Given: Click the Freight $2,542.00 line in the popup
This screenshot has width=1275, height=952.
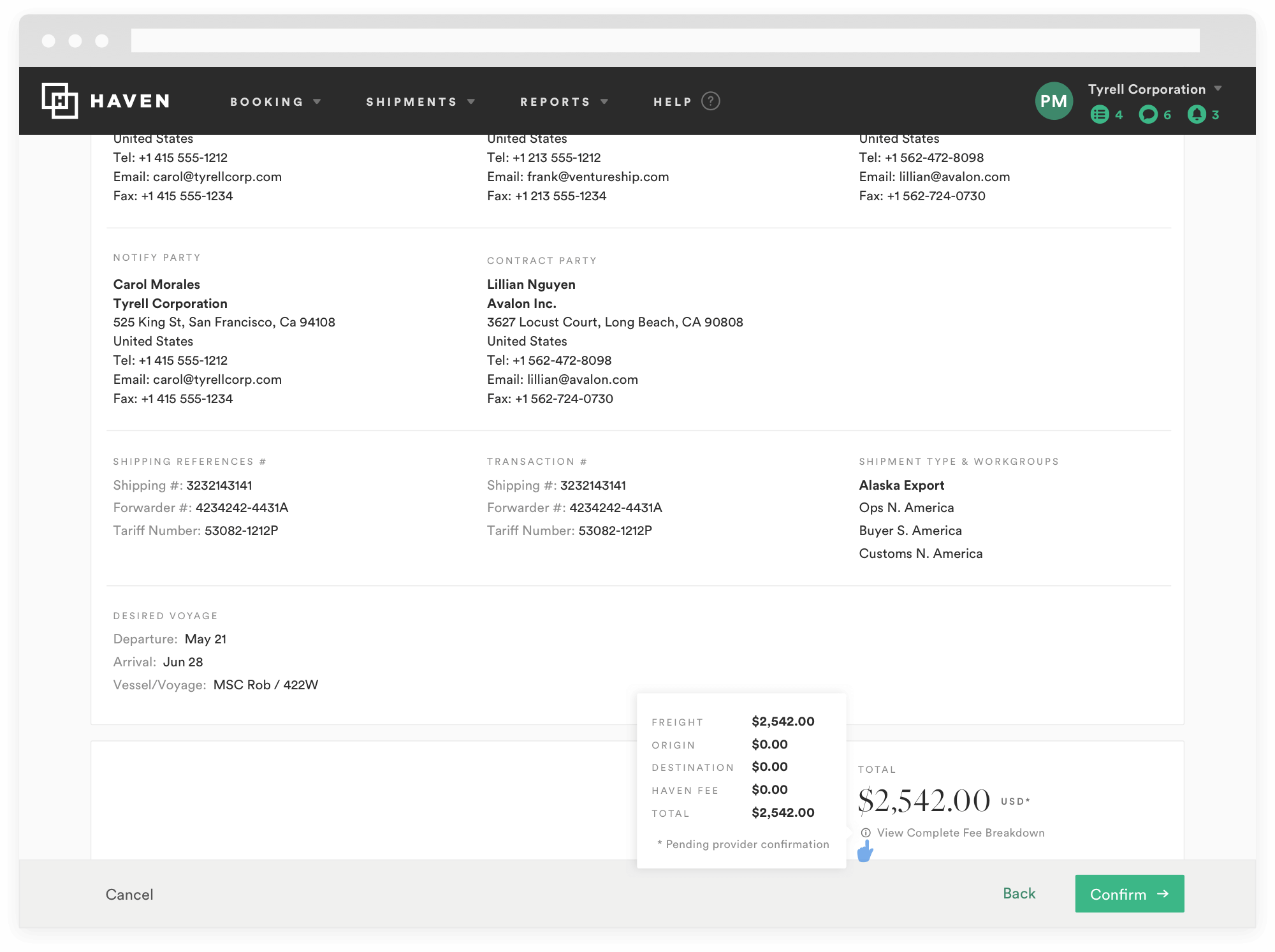Looking at the screenshot, I should (733, 721).
